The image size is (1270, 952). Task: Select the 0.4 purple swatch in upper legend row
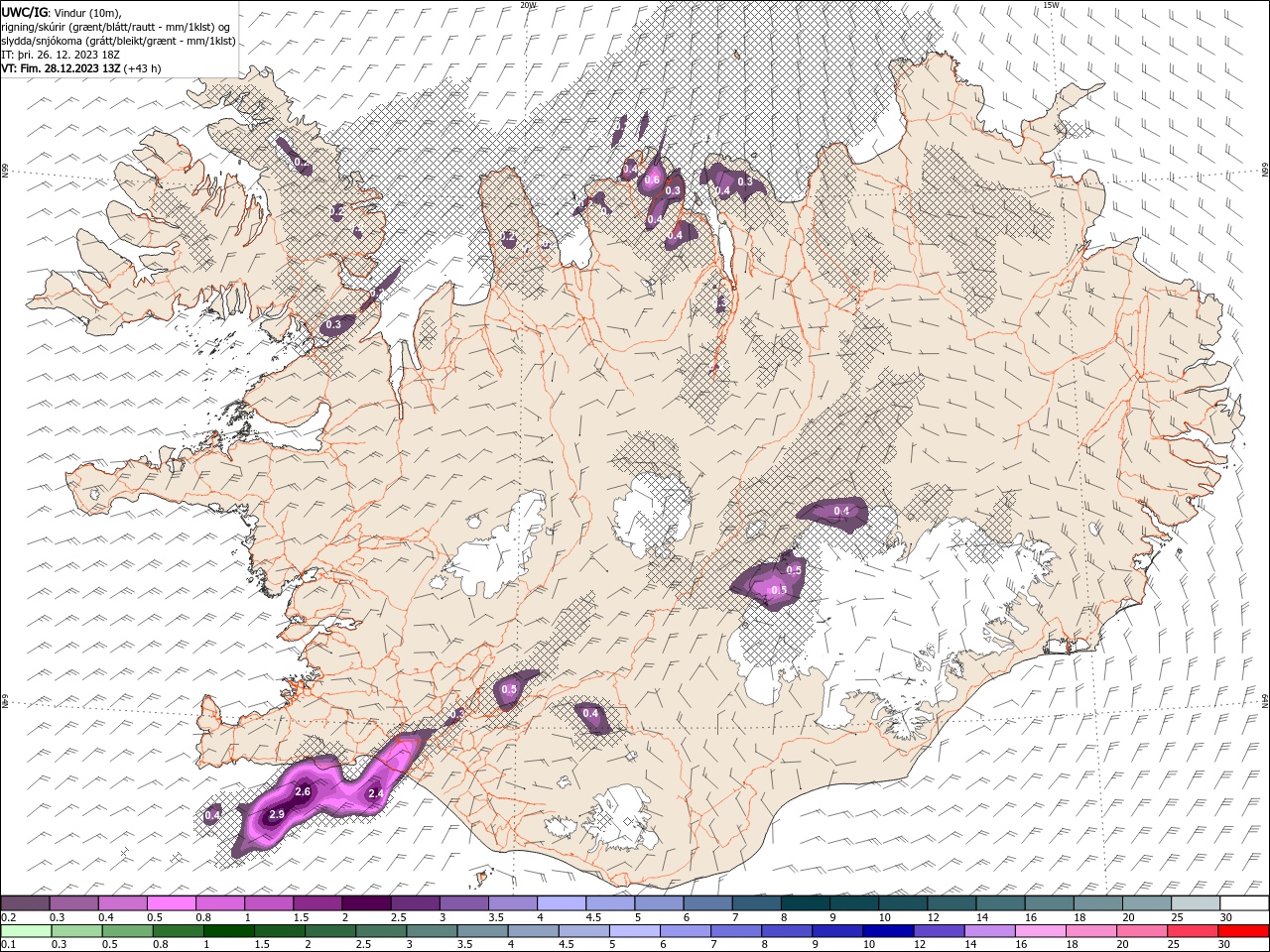point(123,902)
